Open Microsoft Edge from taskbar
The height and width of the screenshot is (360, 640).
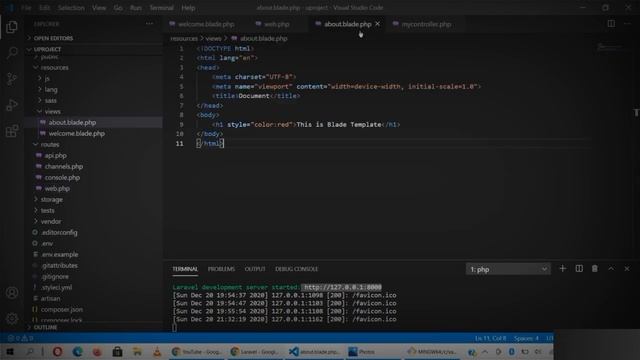pyautogui.click(x=77, y=351)
